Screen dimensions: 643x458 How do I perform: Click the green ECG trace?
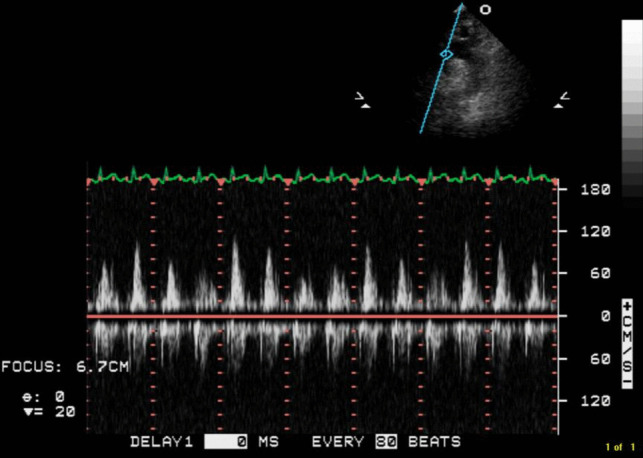pos(322,175)
